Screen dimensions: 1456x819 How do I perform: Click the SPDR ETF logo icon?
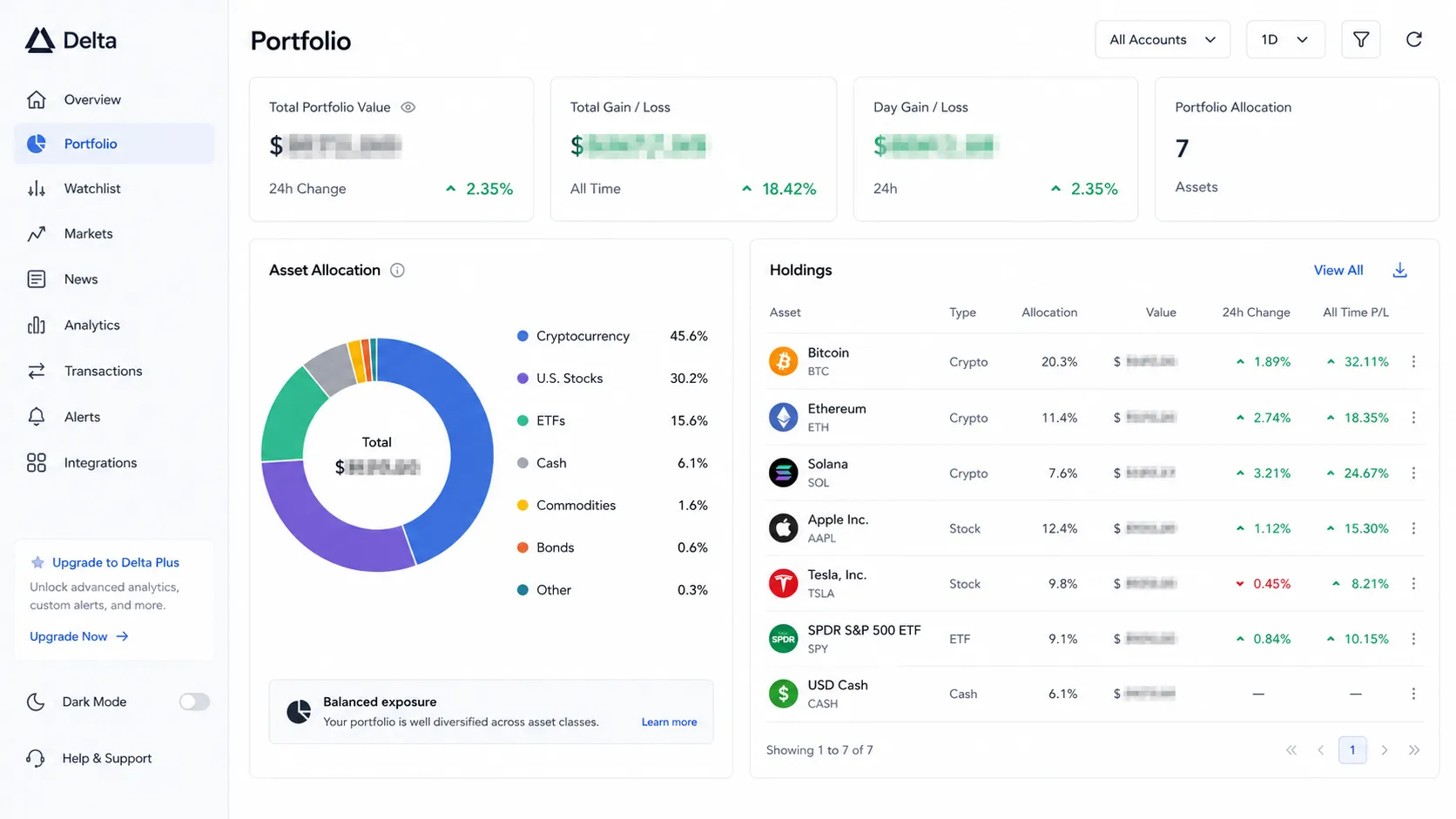[783, 639]
